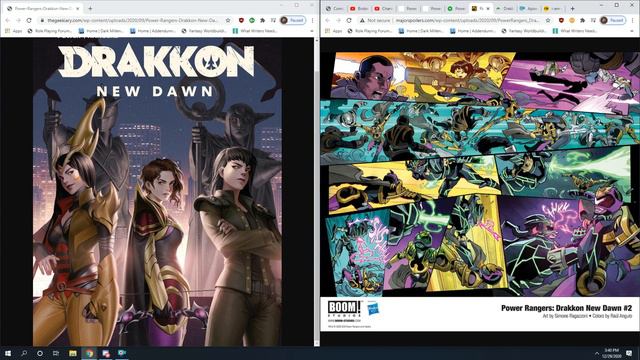This screenshot has width=640, height=360.
Task: Open the orange face extension in right window
Action: 572,20
